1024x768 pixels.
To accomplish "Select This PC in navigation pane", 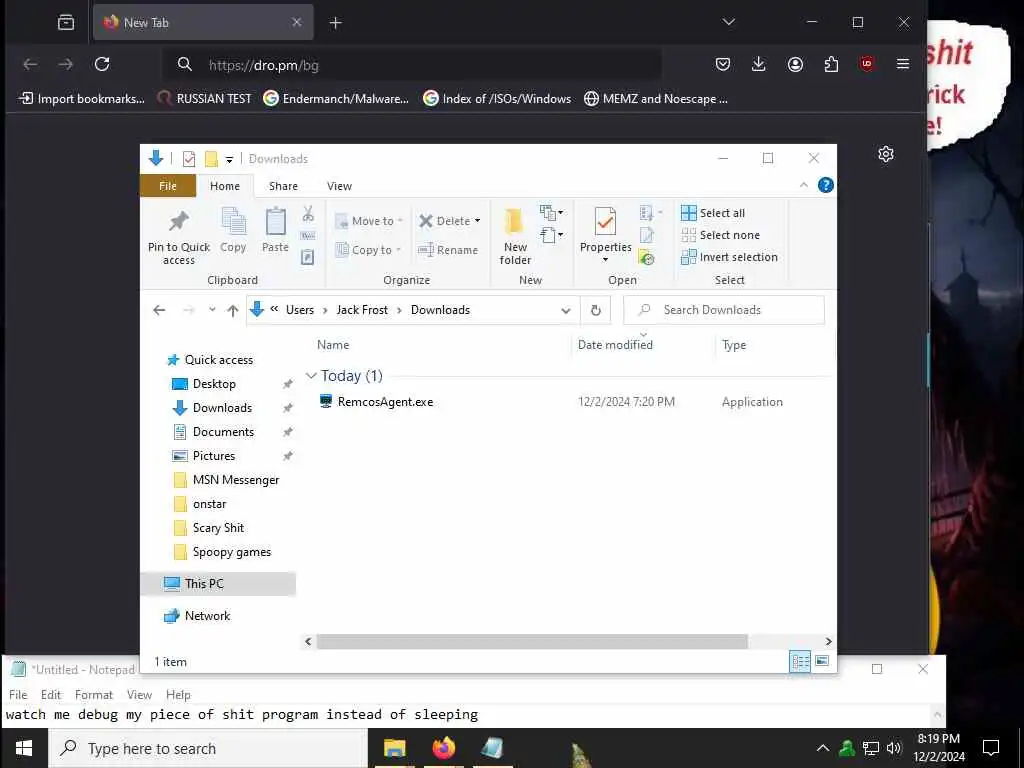I will [218, 584].
